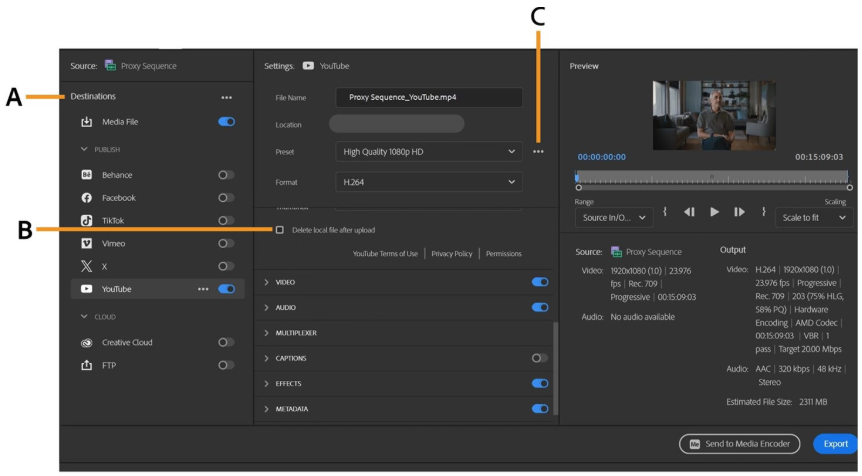Expand the METADATA settings section
The width and height of the screenshot is (862, 476).
[267, 409]
